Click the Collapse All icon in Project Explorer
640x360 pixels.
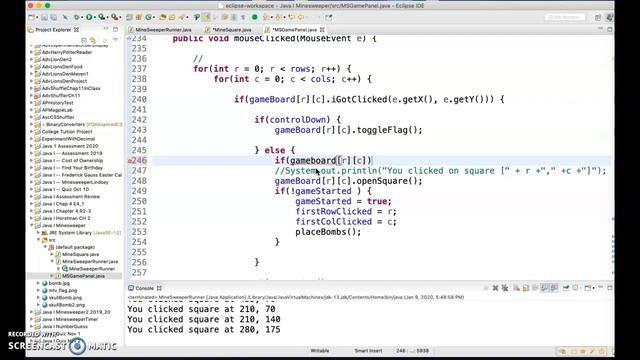[84, 40]
